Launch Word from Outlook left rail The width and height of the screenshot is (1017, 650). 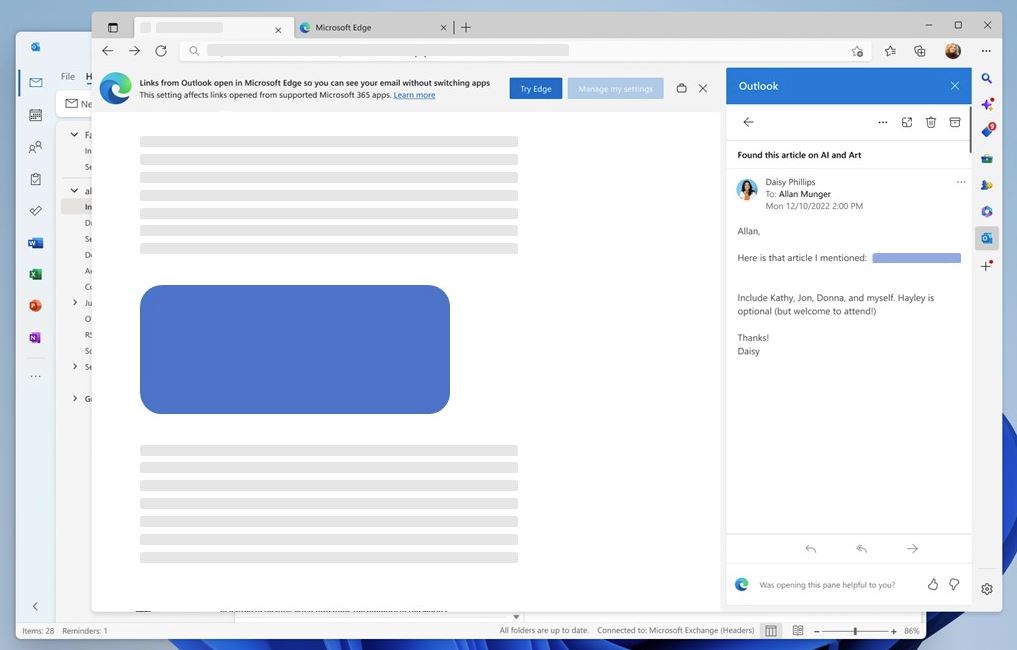coord(36,243)
